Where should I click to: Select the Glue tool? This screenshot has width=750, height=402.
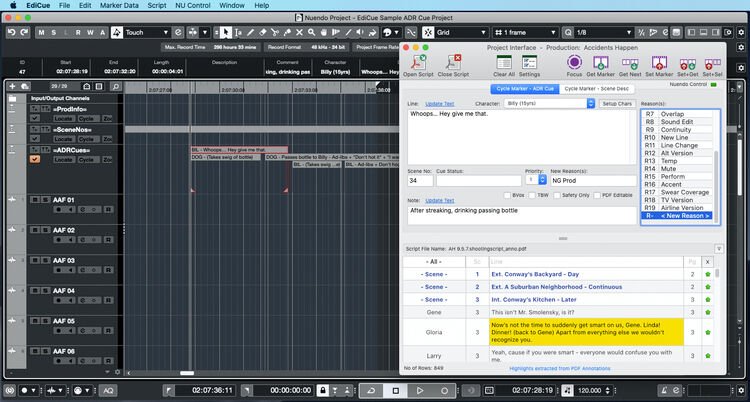tap(287, 33)
